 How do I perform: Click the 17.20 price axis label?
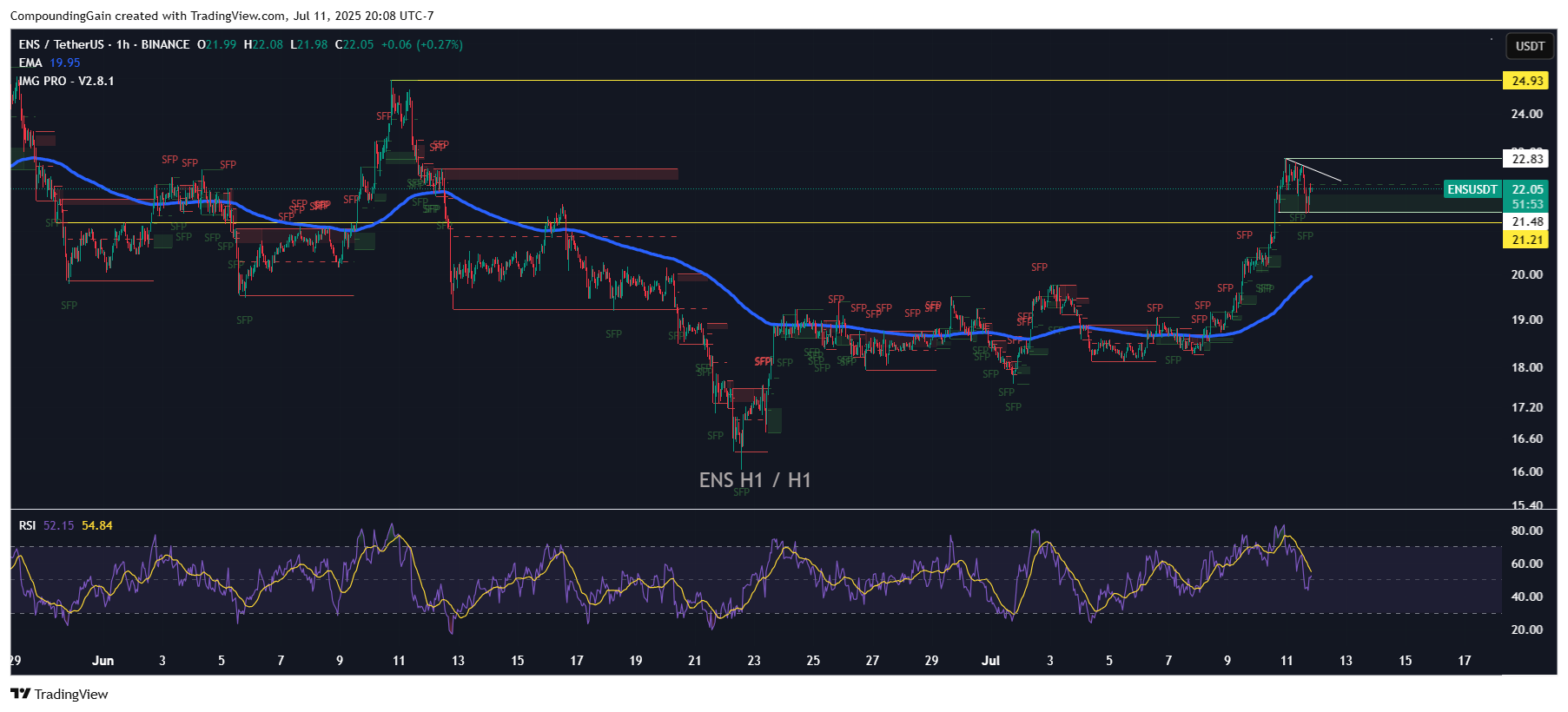tap(1526, 407)
